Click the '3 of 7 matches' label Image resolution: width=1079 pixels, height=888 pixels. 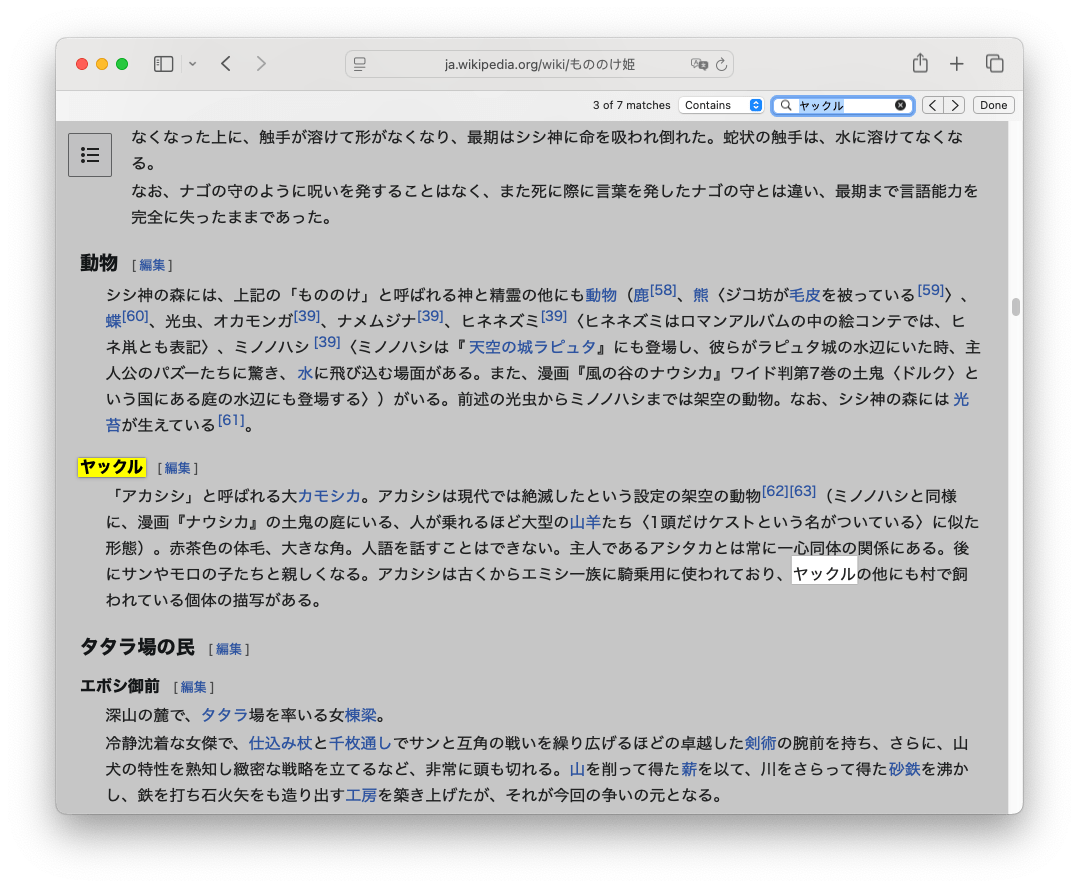point(631,105)
